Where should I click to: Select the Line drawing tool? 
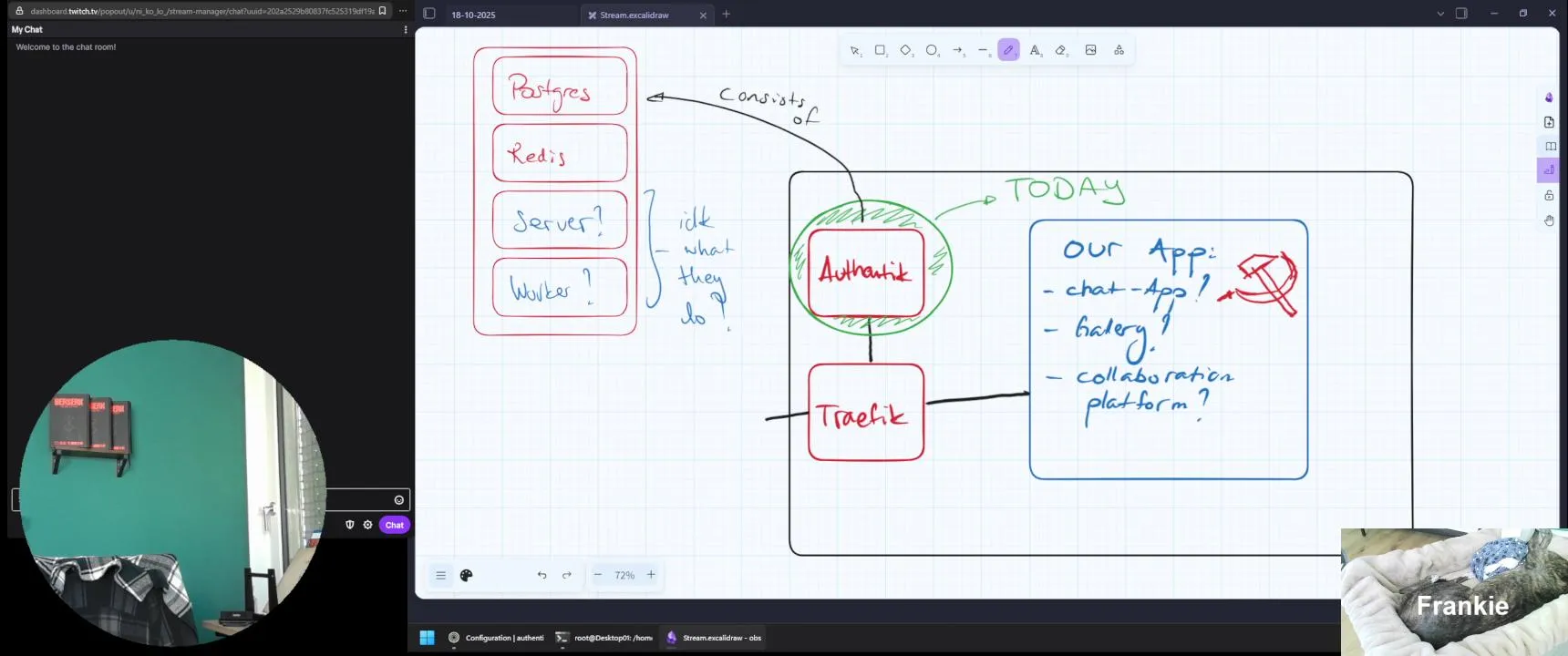point(983,51)
